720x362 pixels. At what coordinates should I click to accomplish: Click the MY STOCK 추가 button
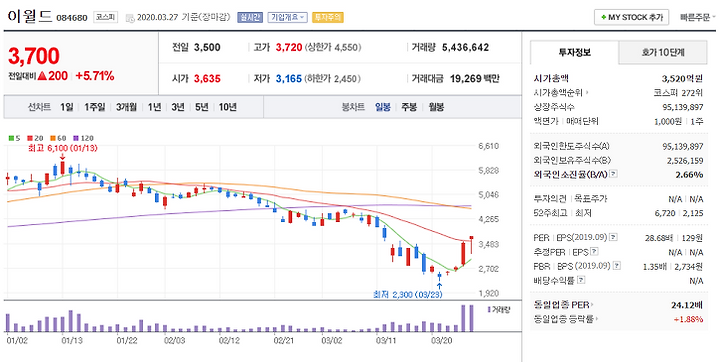632,17
